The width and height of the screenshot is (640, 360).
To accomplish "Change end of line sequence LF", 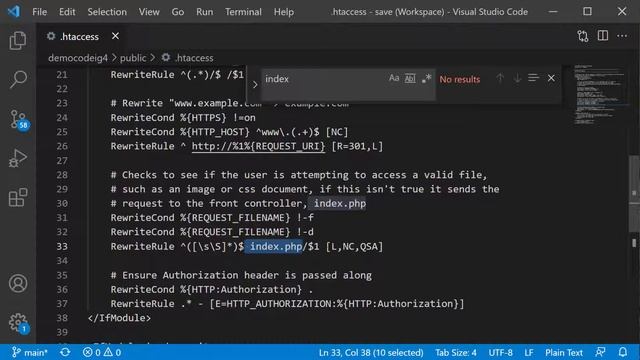I will [529, 352].
